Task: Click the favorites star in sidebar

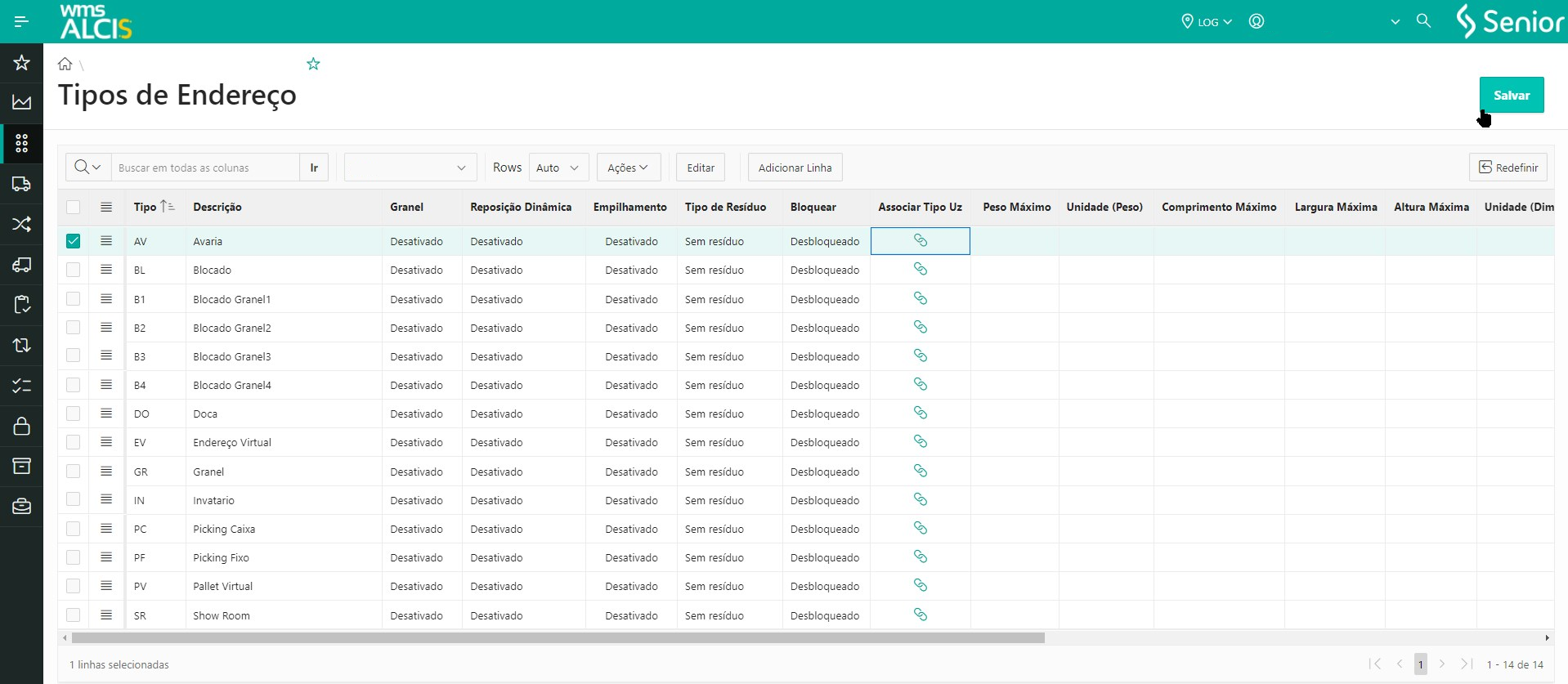Action: tap(21, 63)
